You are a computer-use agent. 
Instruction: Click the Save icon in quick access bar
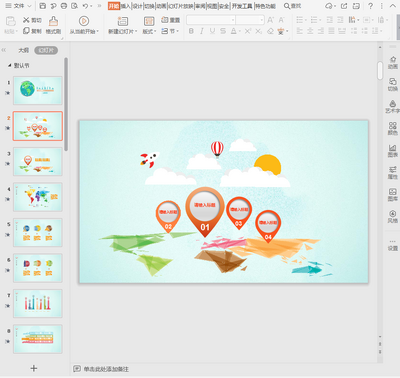click(43, 6)
